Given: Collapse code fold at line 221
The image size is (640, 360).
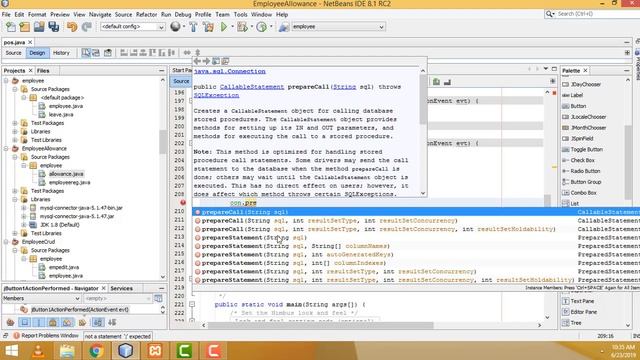Looking at the screenshot, I should point(192,304).
